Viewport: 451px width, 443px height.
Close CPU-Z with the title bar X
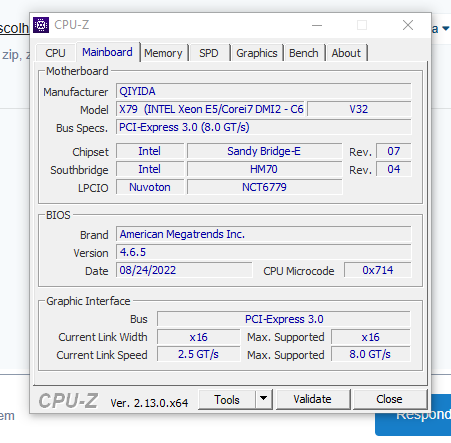coord(408,25)
